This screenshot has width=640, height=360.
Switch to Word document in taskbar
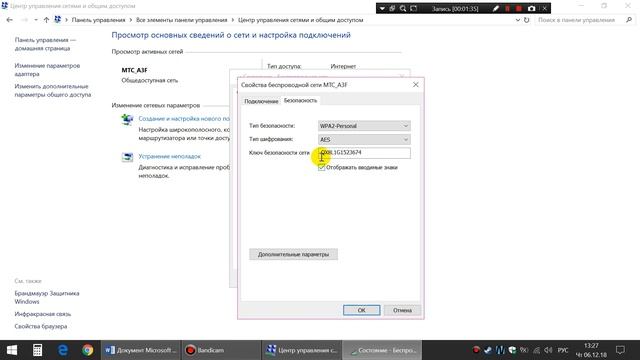pos(140,350)
